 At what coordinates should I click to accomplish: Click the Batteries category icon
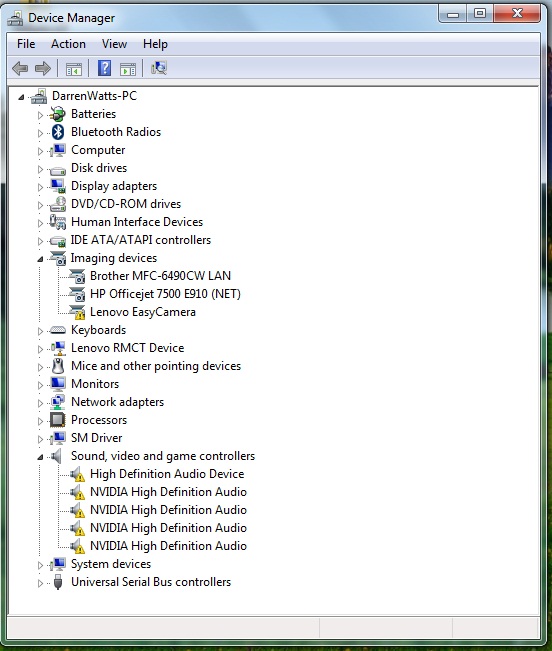(x=58, y=114)
